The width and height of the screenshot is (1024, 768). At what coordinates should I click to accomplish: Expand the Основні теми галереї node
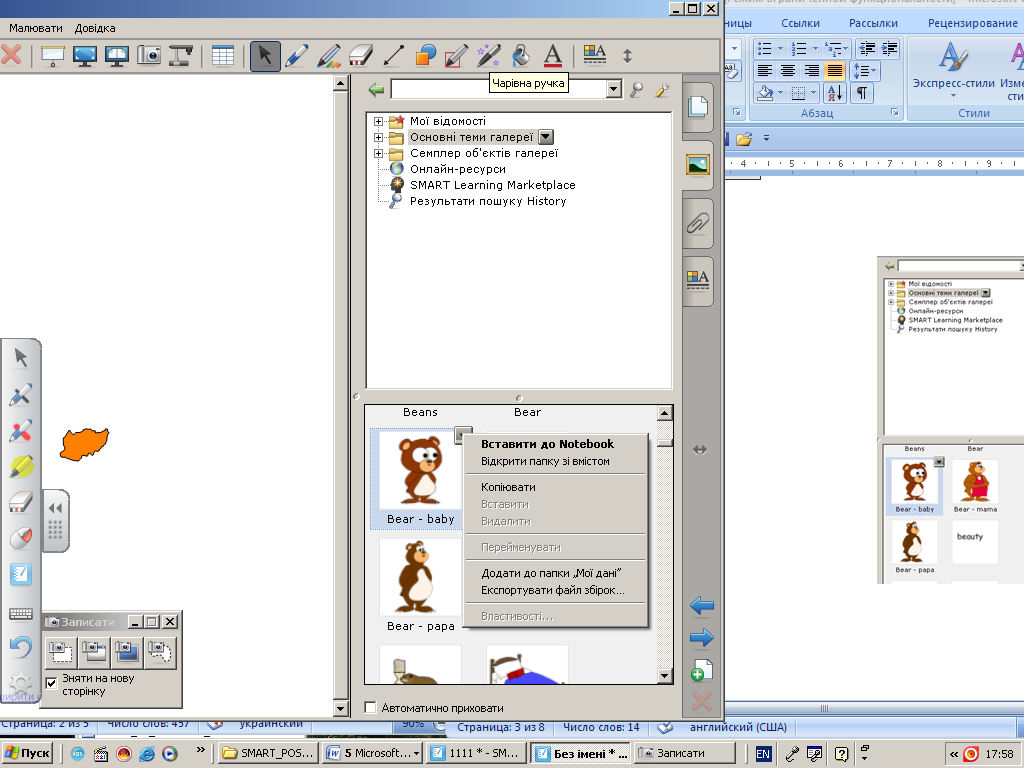click(x=378, y=137)
